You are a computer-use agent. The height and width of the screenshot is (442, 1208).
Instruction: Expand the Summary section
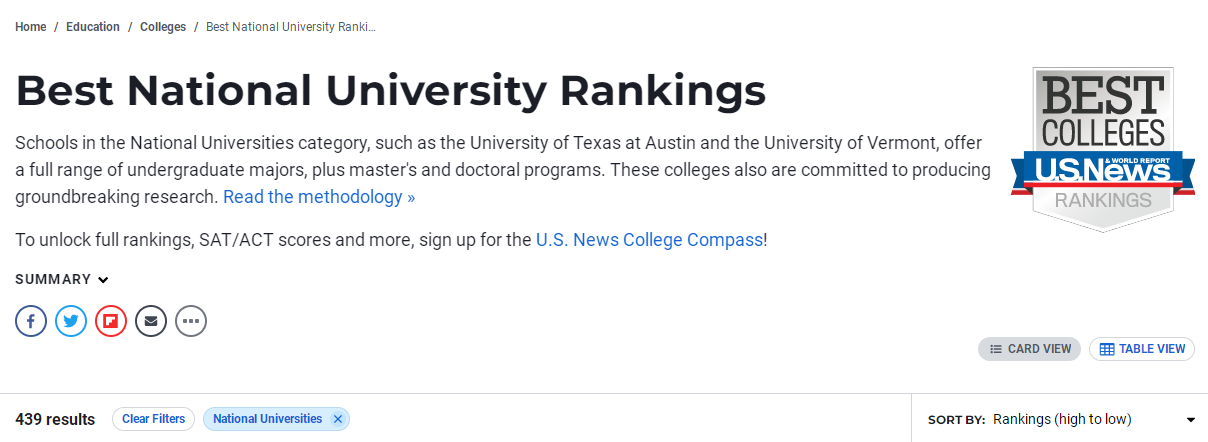point(62,279)
